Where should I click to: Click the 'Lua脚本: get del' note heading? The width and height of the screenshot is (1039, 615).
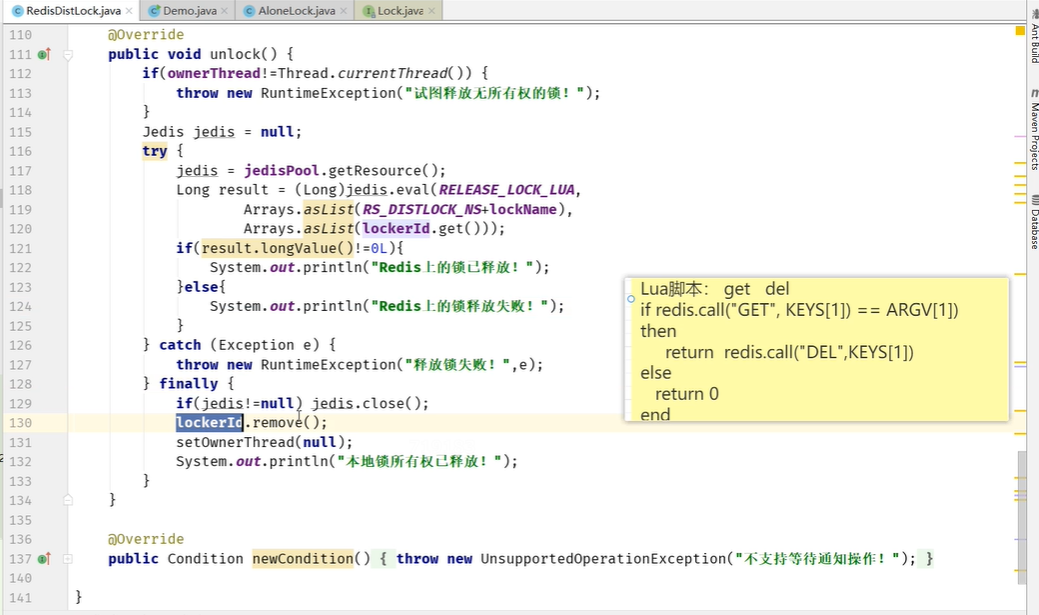coord(714,289)
